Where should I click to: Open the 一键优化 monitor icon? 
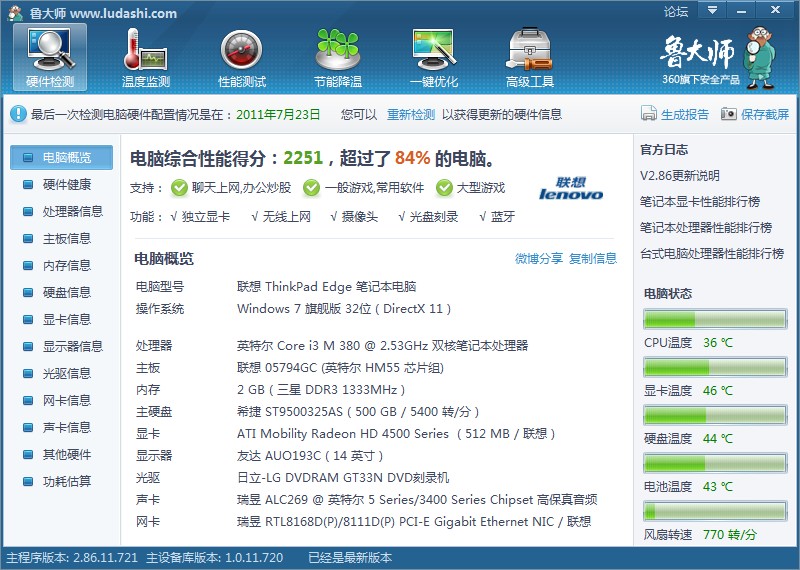[434, 57]
